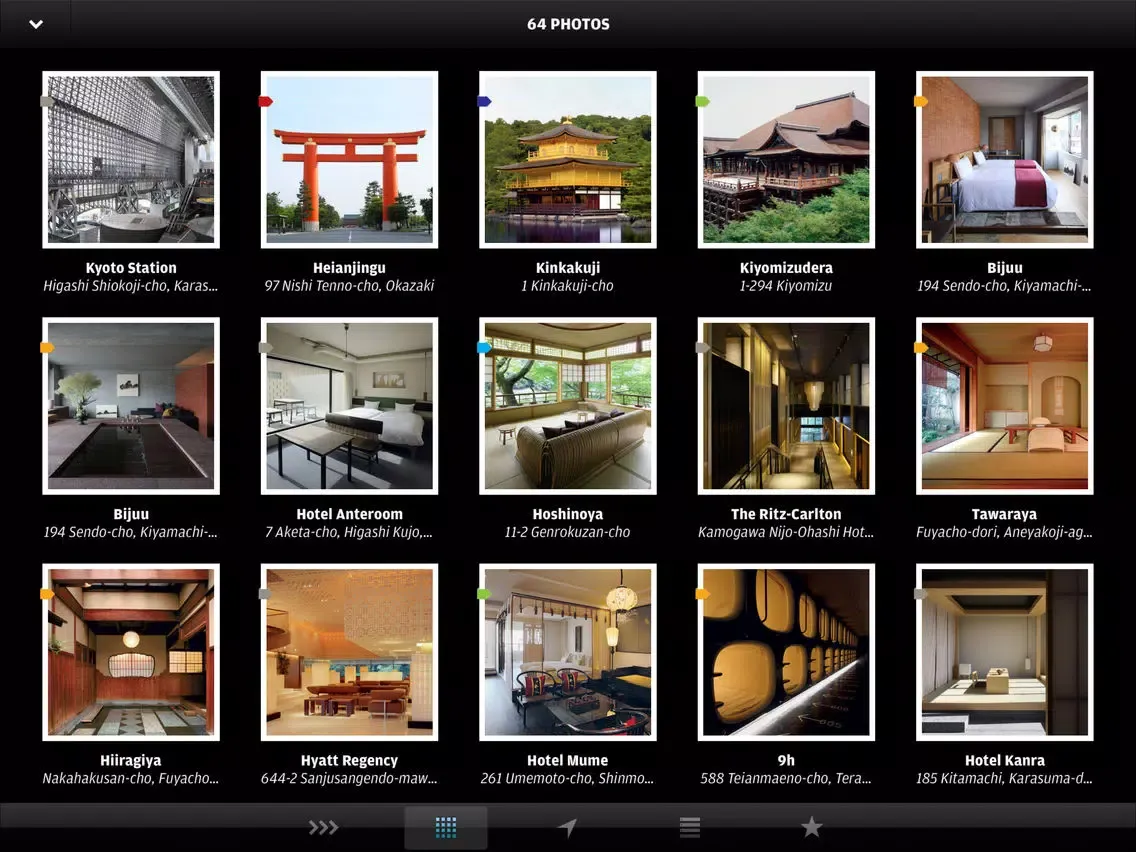Click the 'Hotel Mume' caption
This screenshot has width=1136, height=852.
[568, 760]
